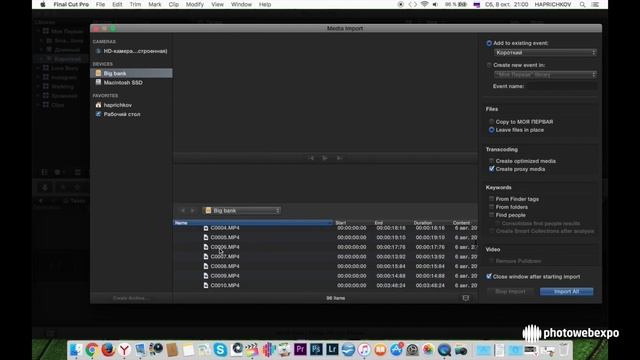
Task: Enable keywords From Finder tags
Action: tap(491, 199)
